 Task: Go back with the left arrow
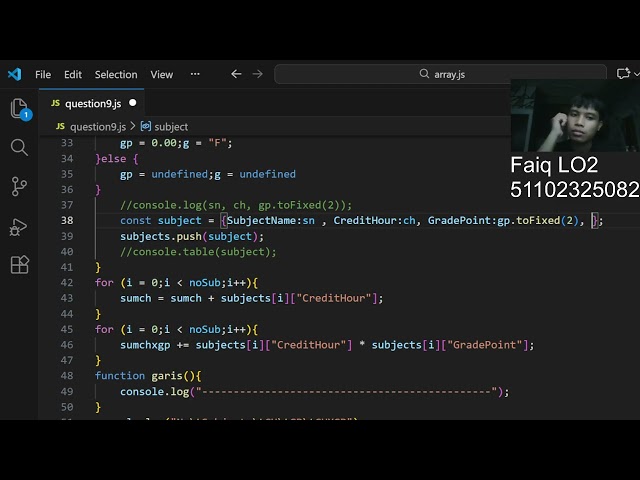click(236, 74)
